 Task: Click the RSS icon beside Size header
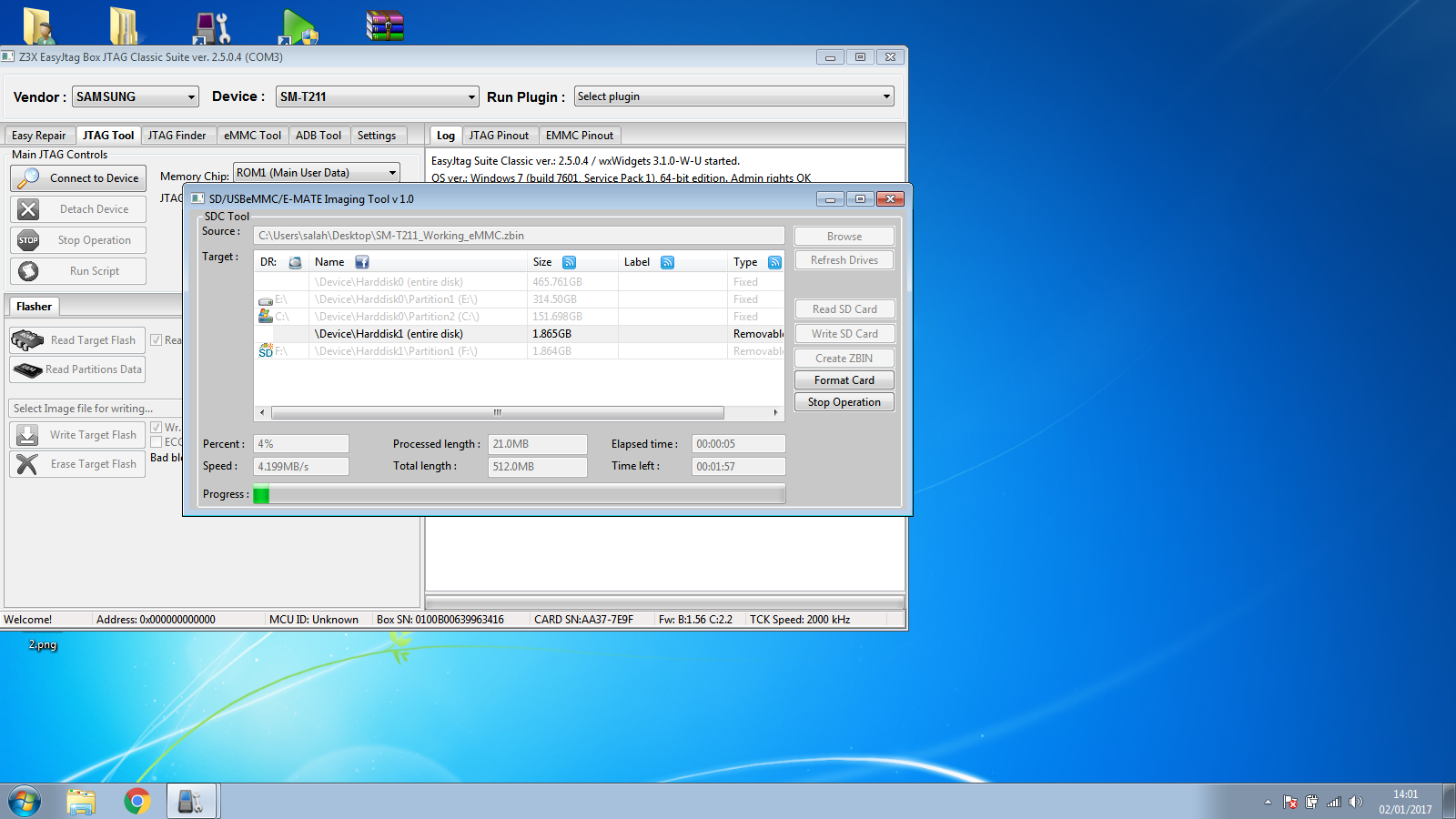570,262
